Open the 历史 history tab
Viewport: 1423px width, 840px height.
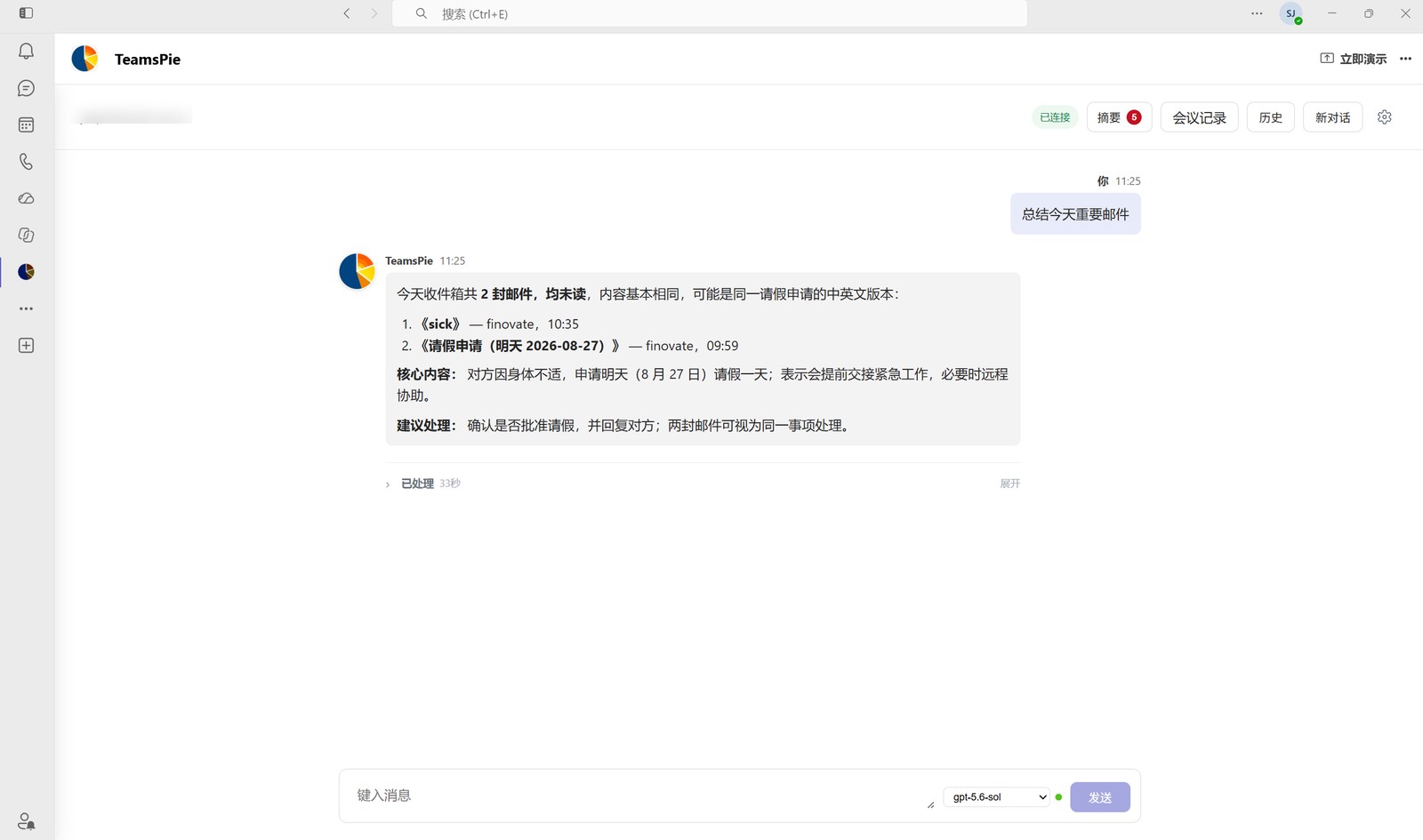(1270, 117)
